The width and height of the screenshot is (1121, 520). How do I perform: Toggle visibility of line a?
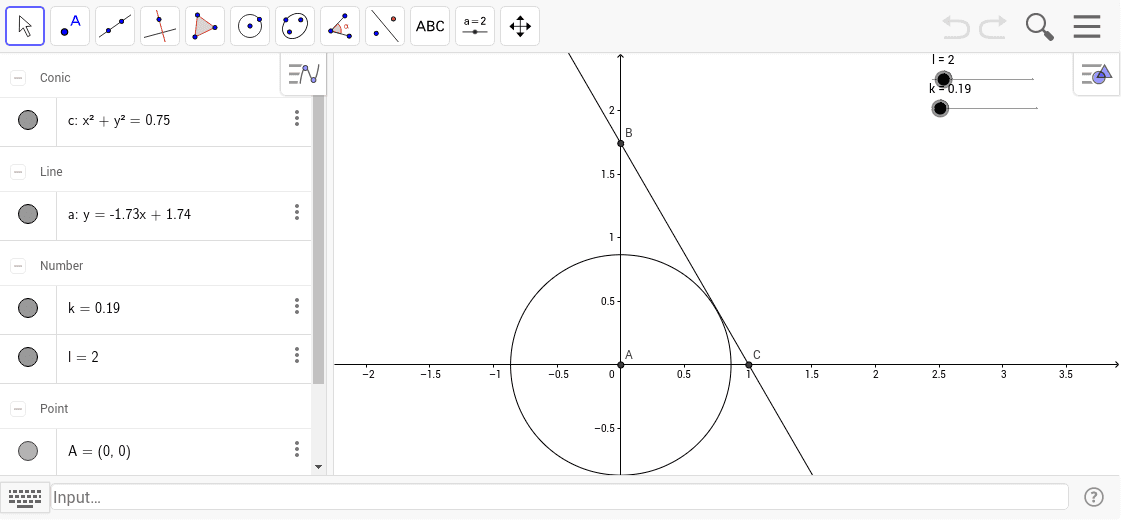click(28, 213)
